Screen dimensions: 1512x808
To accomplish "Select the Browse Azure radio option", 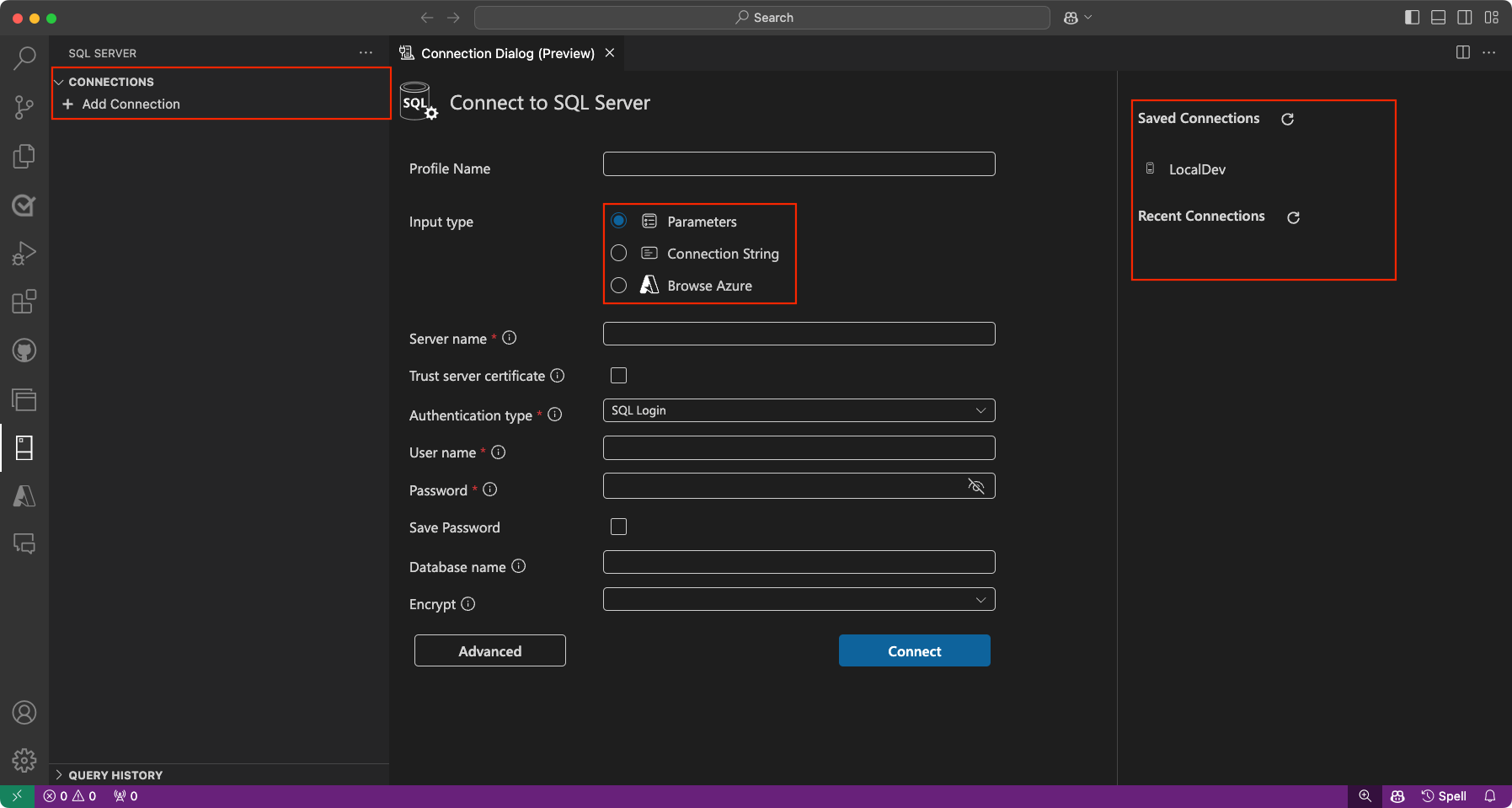I will coord(618,286).
